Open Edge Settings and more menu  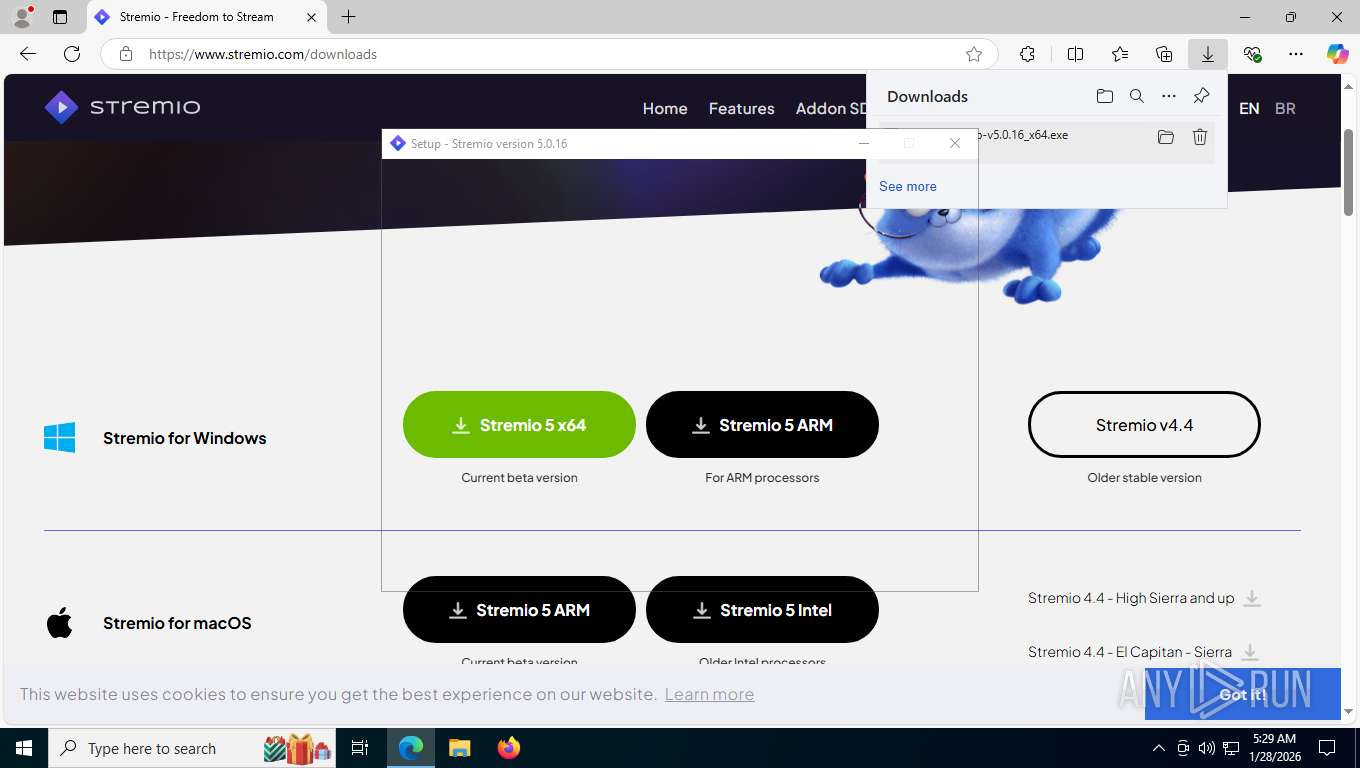(x=1296, y=54)
